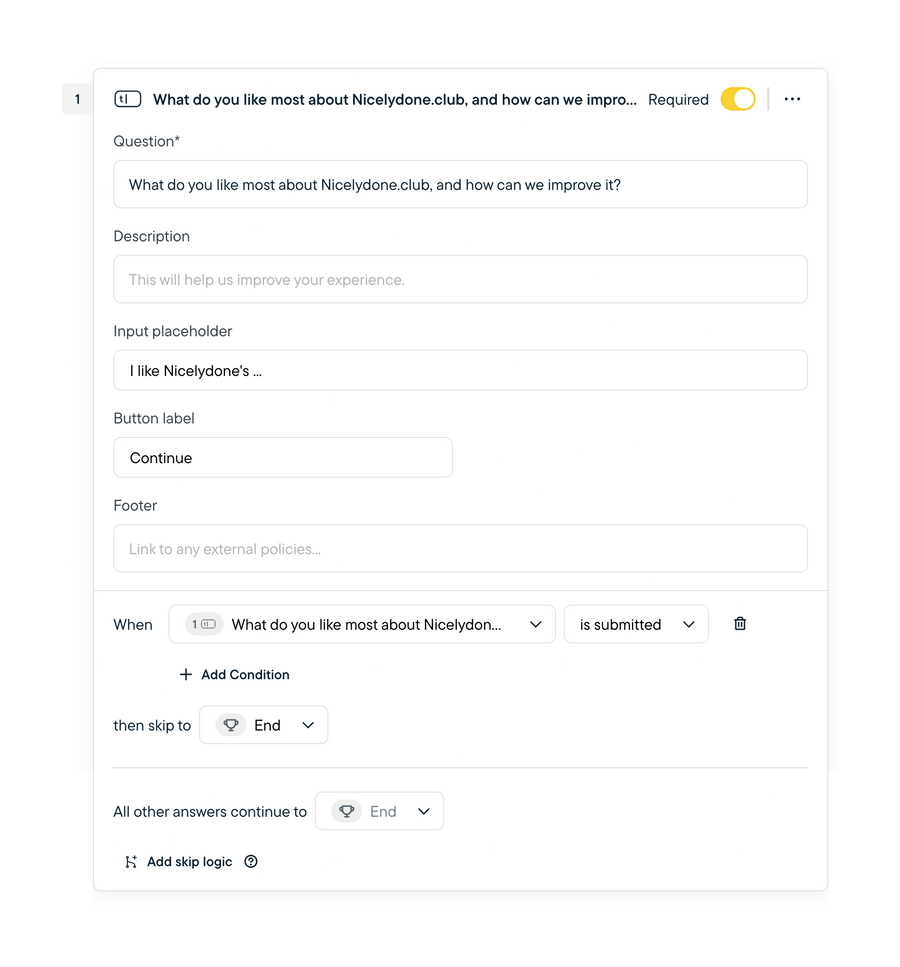This screenshot has height=967, width=900.
Task: Click the trophy icon in 'then skip to End'
Action: coord(232,725)
